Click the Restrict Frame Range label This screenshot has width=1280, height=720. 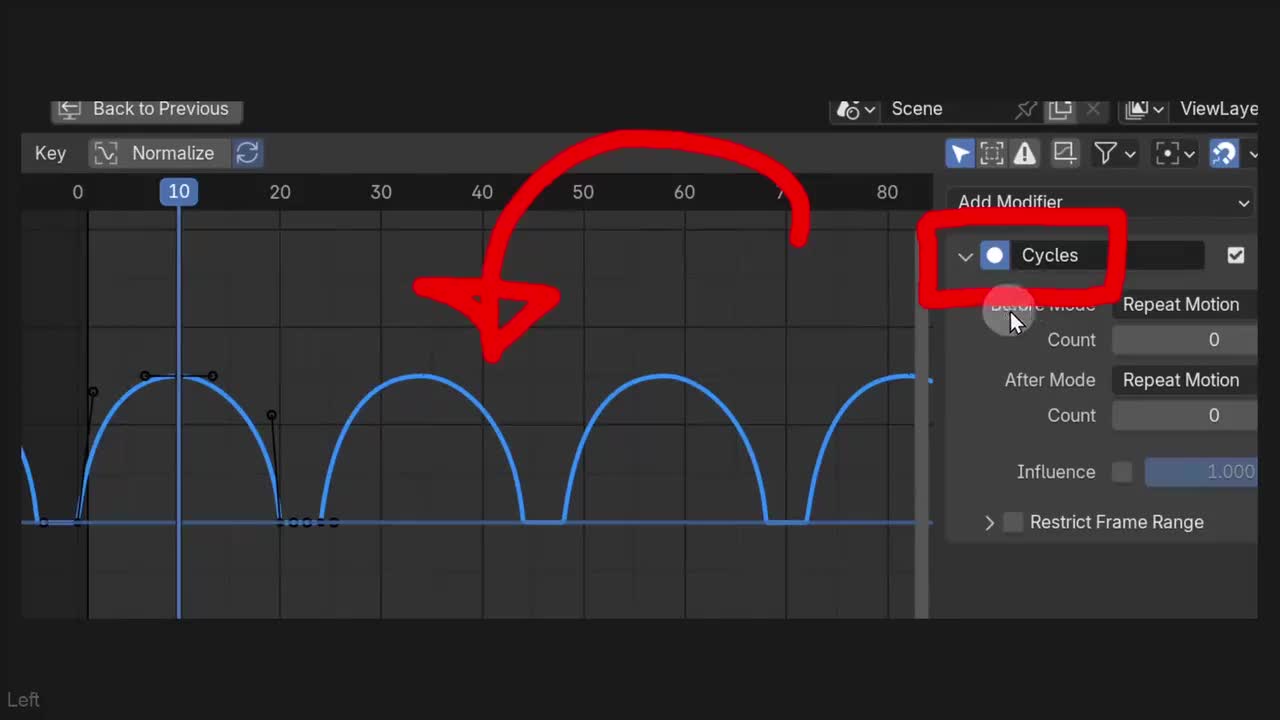(1117, 522)
